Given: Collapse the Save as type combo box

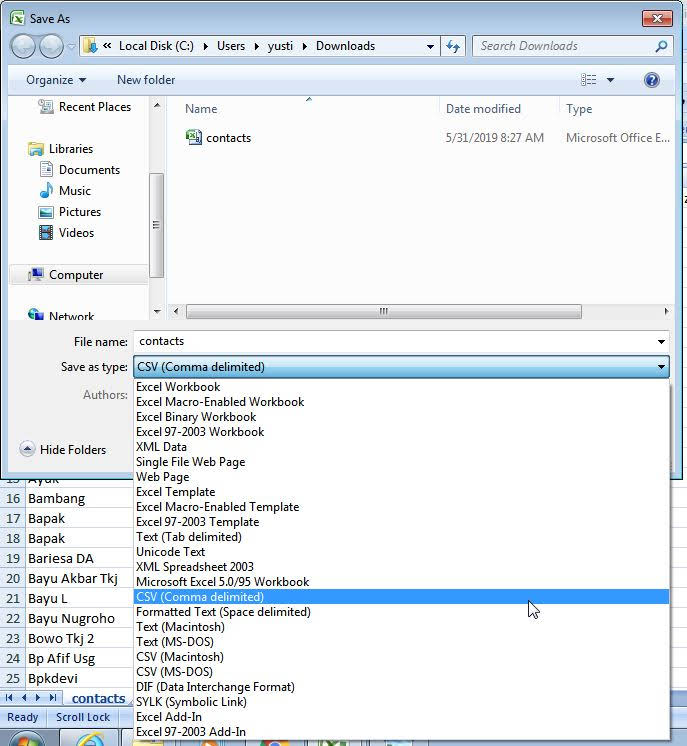Looking at the screenshot, I should 402,367.
